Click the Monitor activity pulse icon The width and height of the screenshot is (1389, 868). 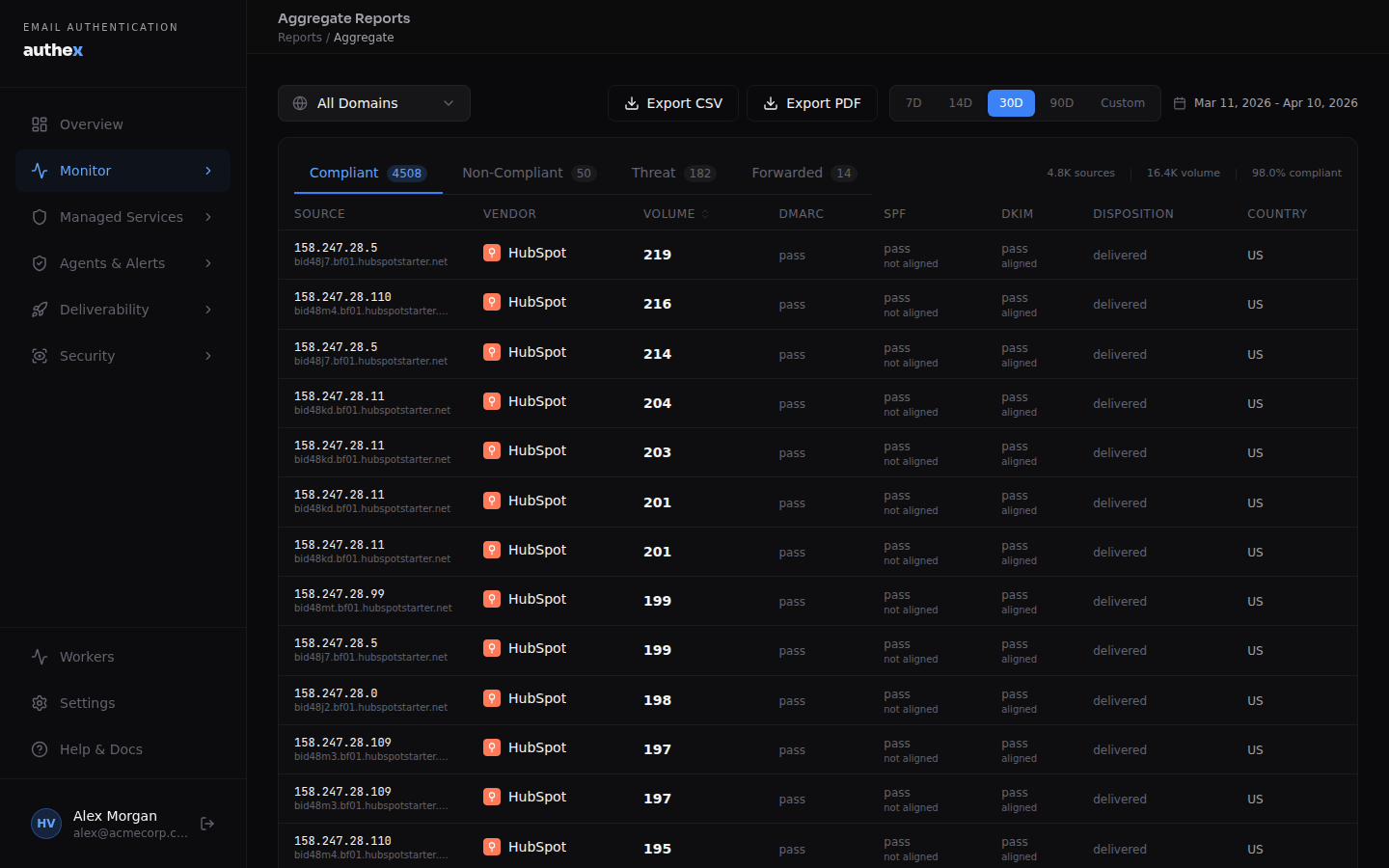pos(40,171)
